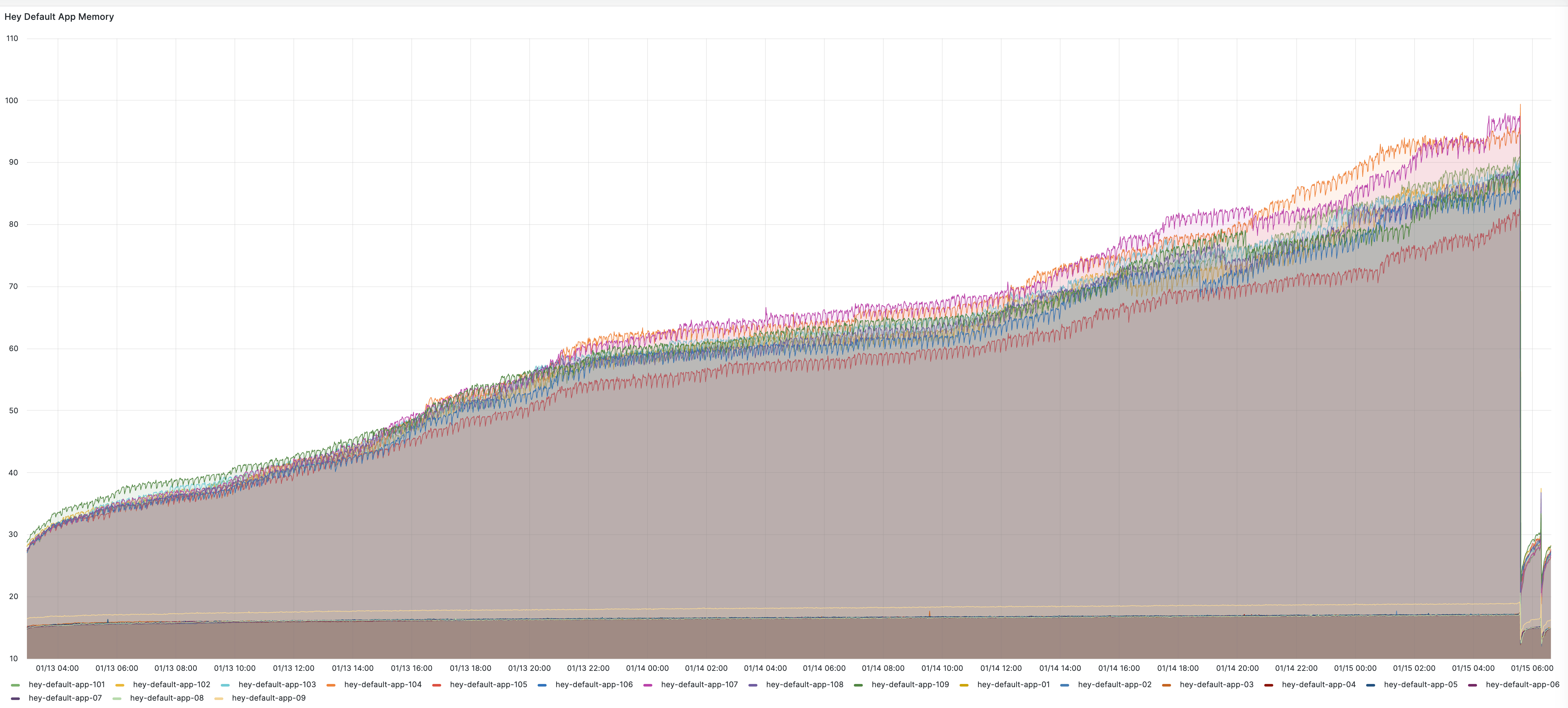Click the magenta swatch beside hey-default-app-107
The height and width of the screenshot is (708, 1568).
(648, 685)
